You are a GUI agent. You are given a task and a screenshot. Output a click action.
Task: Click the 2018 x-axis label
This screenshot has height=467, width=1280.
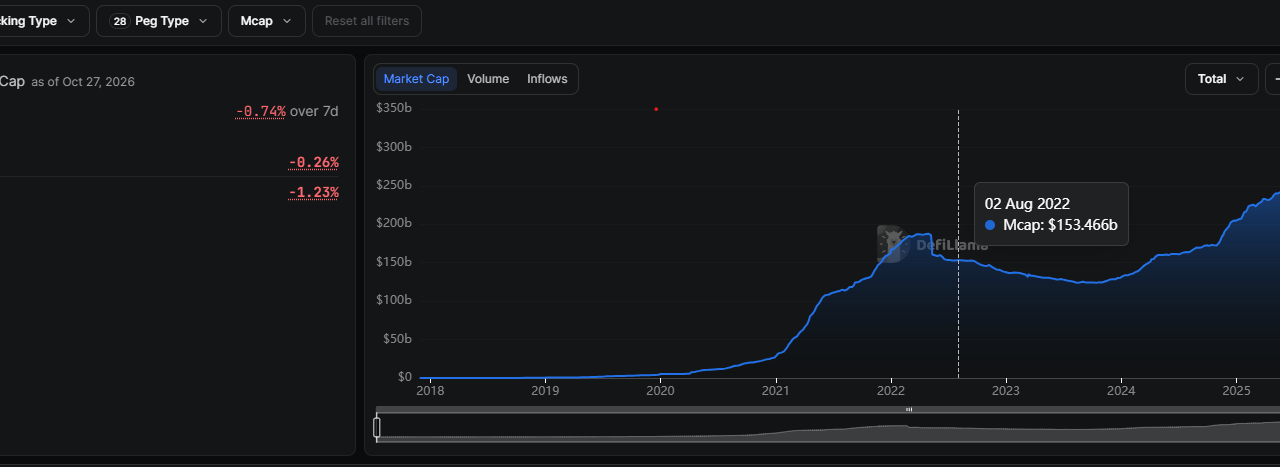tap(430, 391)
